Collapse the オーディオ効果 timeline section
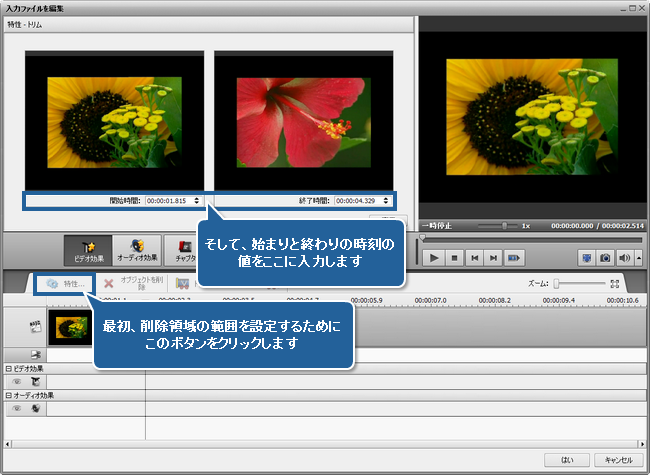This screenshot has width=650, height=475. click(x=9, y=395)
